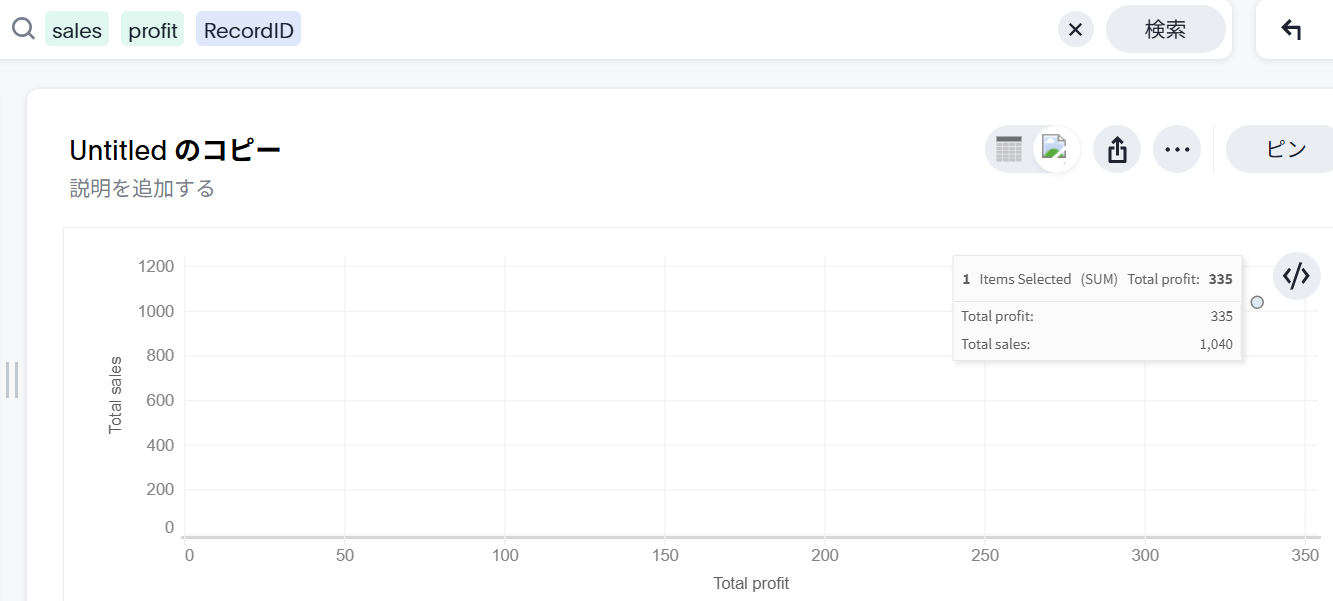Click the search magnifier icon

[x=23, y=29]
